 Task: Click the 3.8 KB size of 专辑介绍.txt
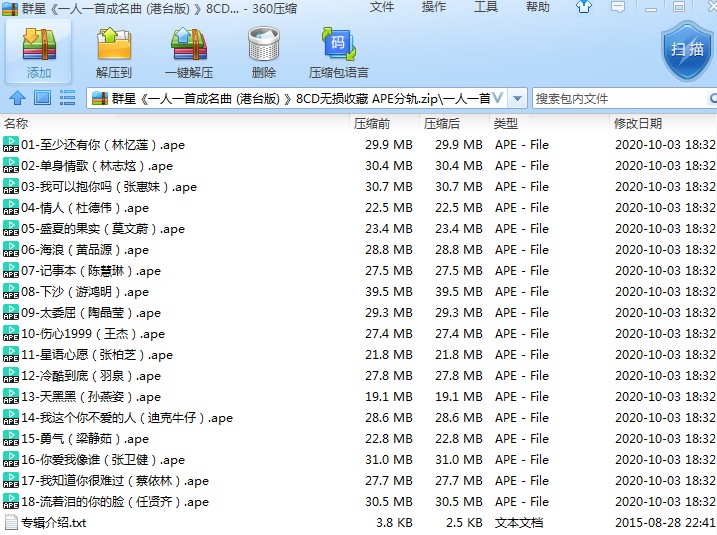[x=394, y=523]
